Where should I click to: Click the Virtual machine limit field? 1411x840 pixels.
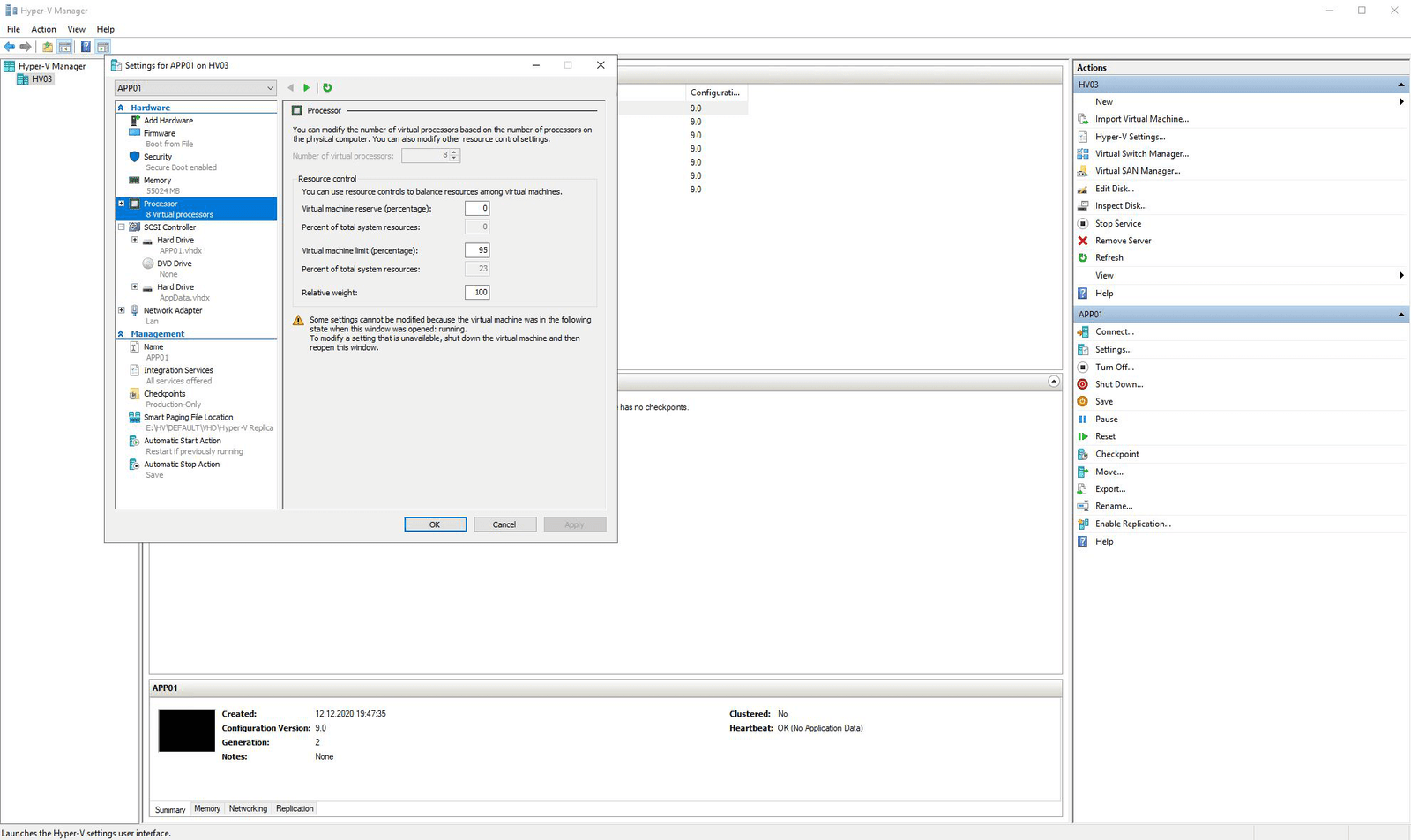(x=477, y=250)
